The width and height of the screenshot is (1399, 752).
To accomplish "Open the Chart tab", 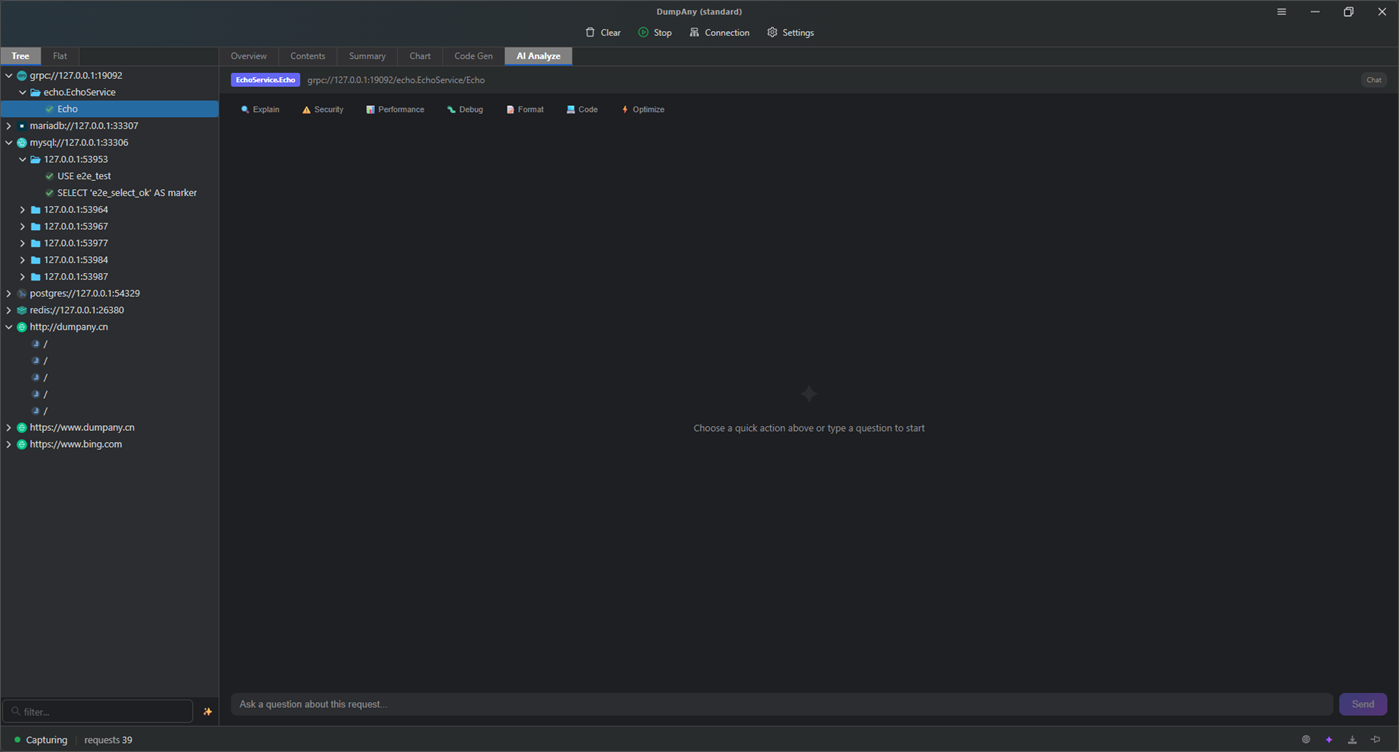I will point(420,56).
